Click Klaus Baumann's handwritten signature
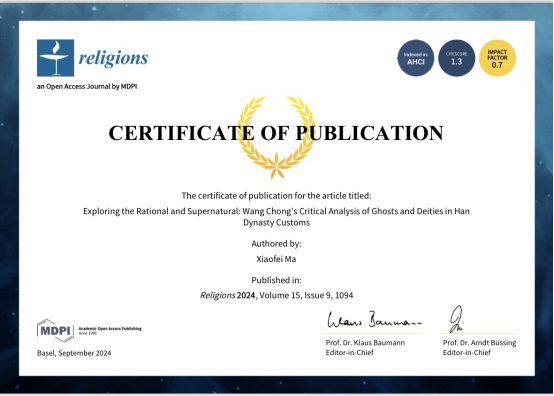The width and height of the screenshot is (554, 396). (x=374, y=320)
